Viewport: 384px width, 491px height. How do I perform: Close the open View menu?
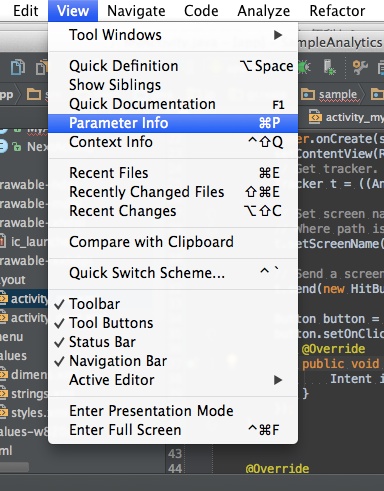(73, 11)
